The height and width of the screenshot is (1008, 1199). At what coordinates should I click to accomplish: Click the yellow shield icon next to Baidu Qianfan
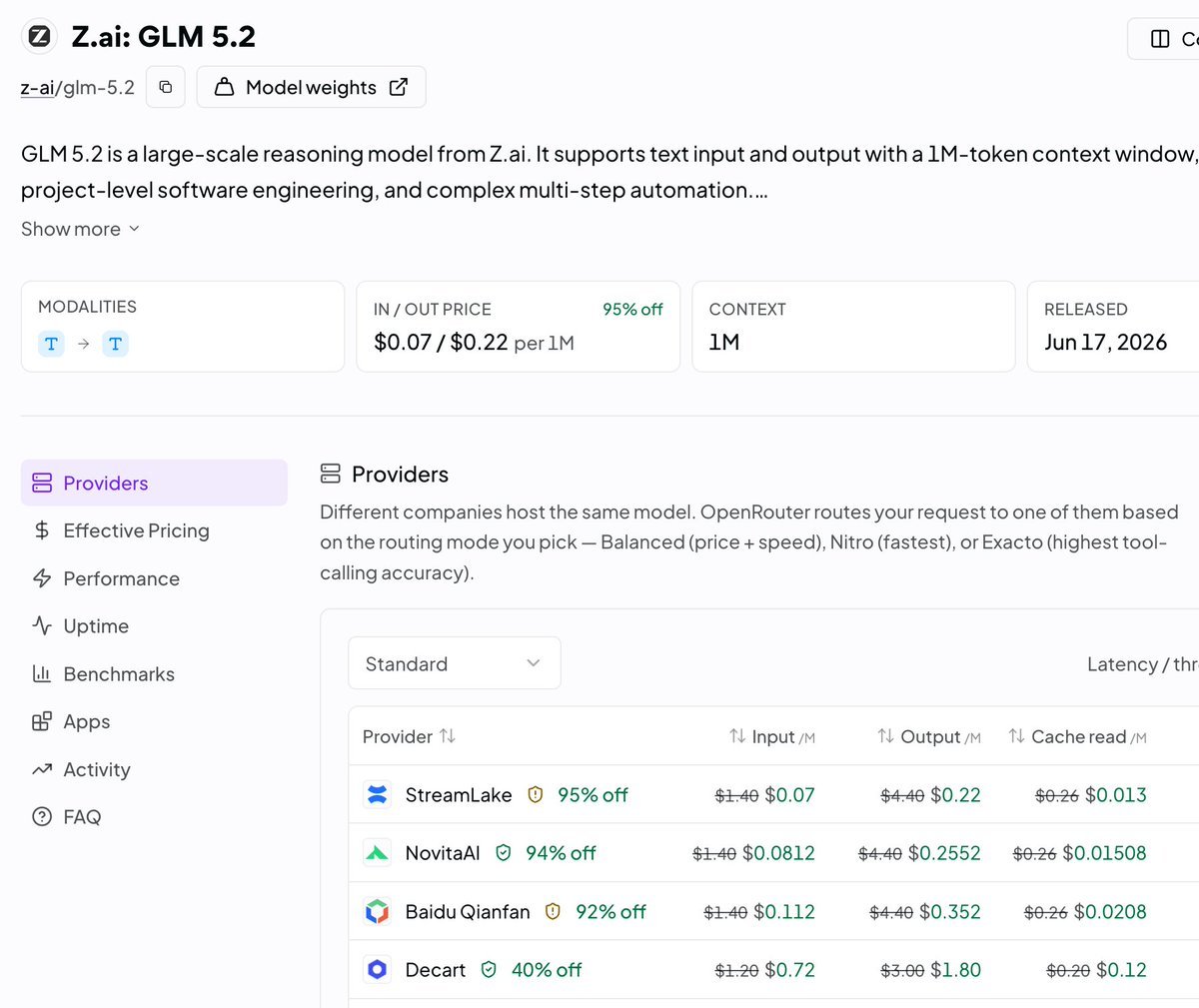pyautogui.click(x=553, y=912)
